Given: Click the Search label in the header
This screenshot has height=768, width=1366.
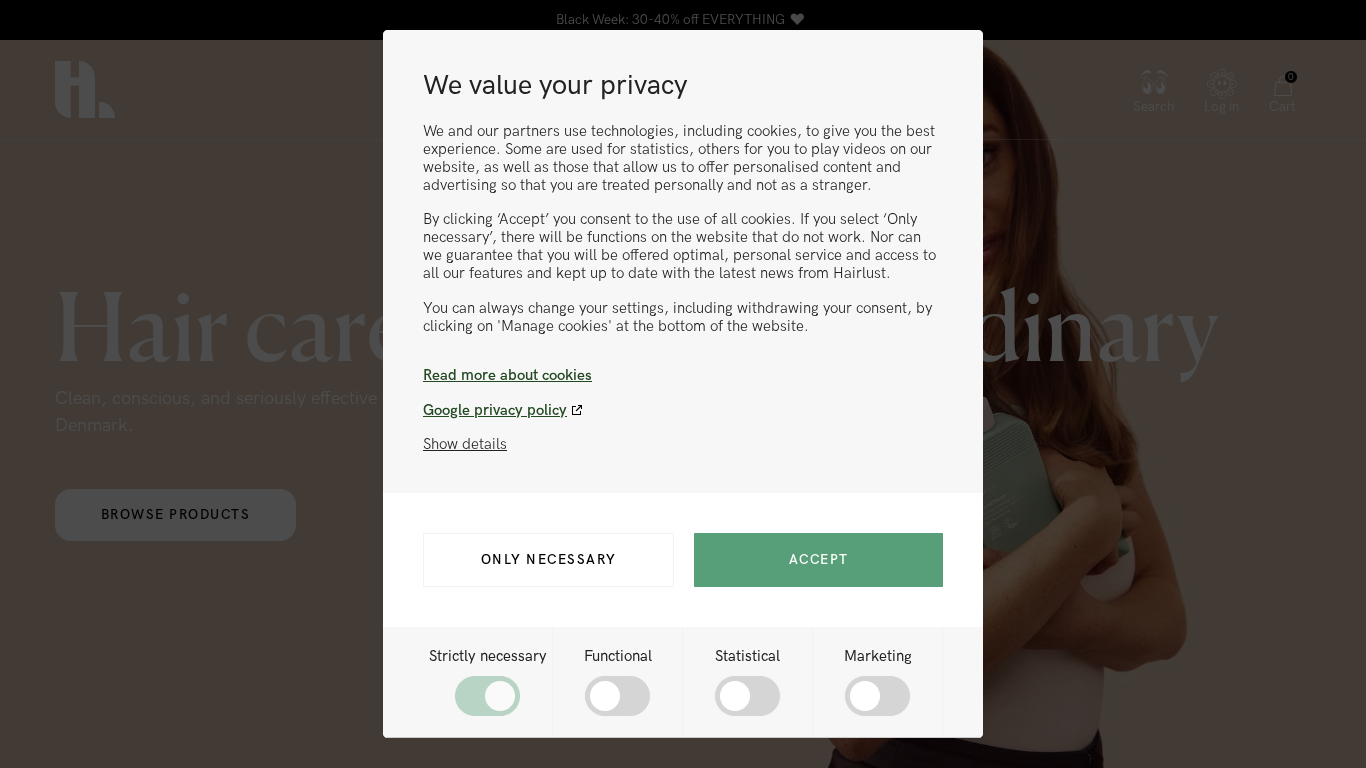Looking at the screenshot, I should 1153,107.
